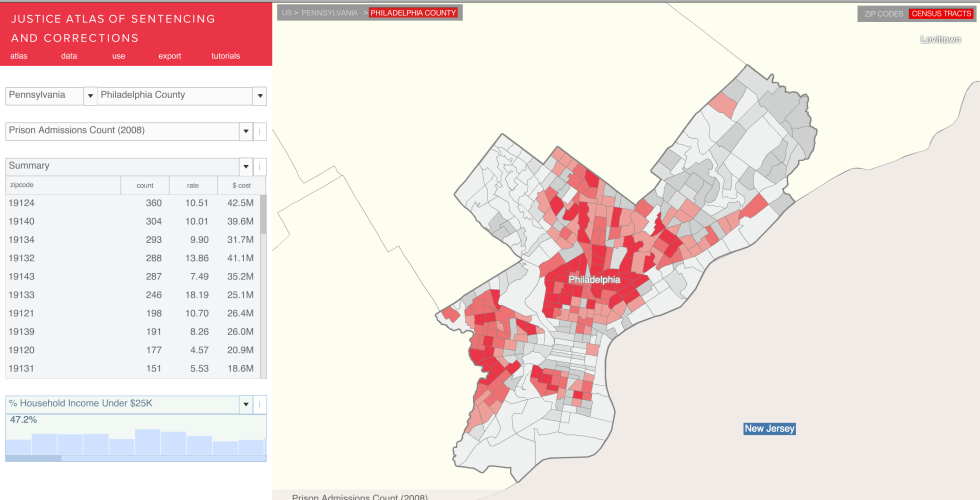This screenshot has width=980, height=500.
Task: Click the tallest histogram bar
Action: (148, 442)
